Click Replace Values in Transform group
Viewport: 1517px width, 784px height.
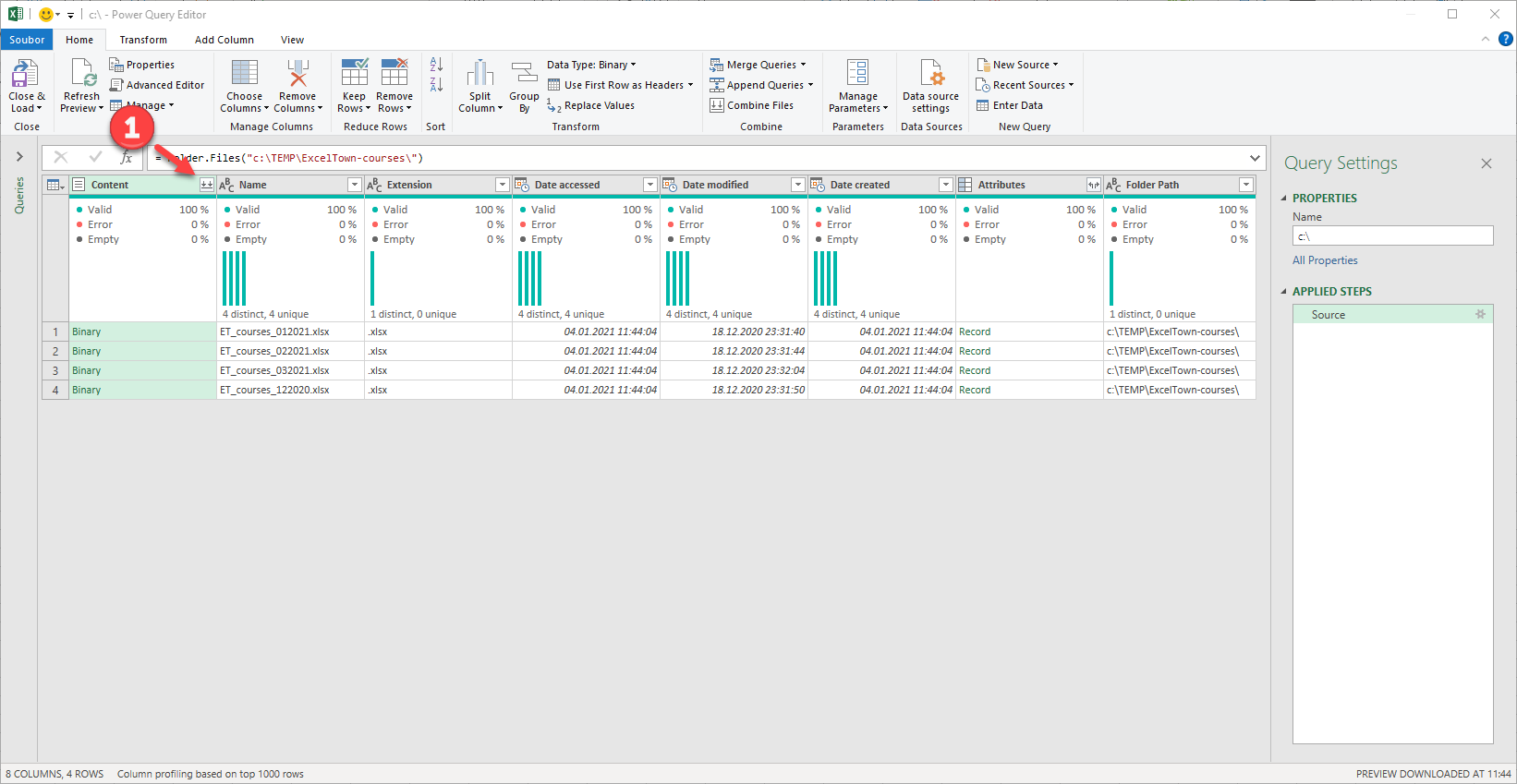591,105
